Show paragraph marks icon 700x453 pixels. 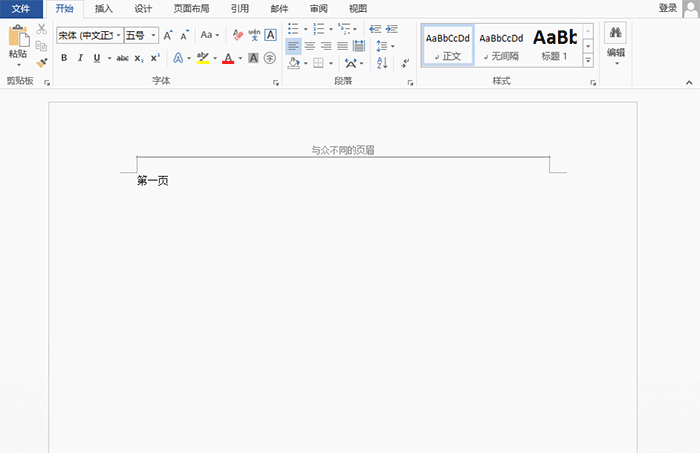pyautogui.click(x=405, y=63)
